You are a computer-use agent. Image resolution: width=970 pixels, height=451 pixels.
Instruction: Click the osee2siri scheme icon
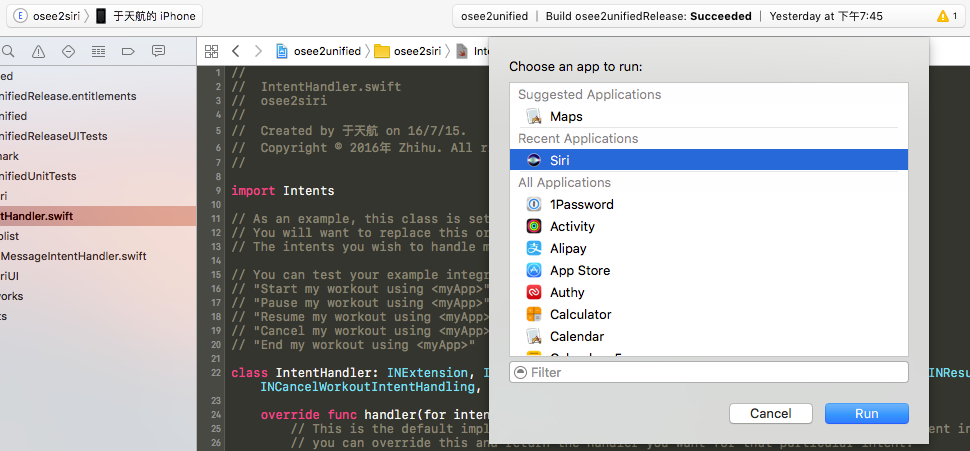(x=20, y=16)
